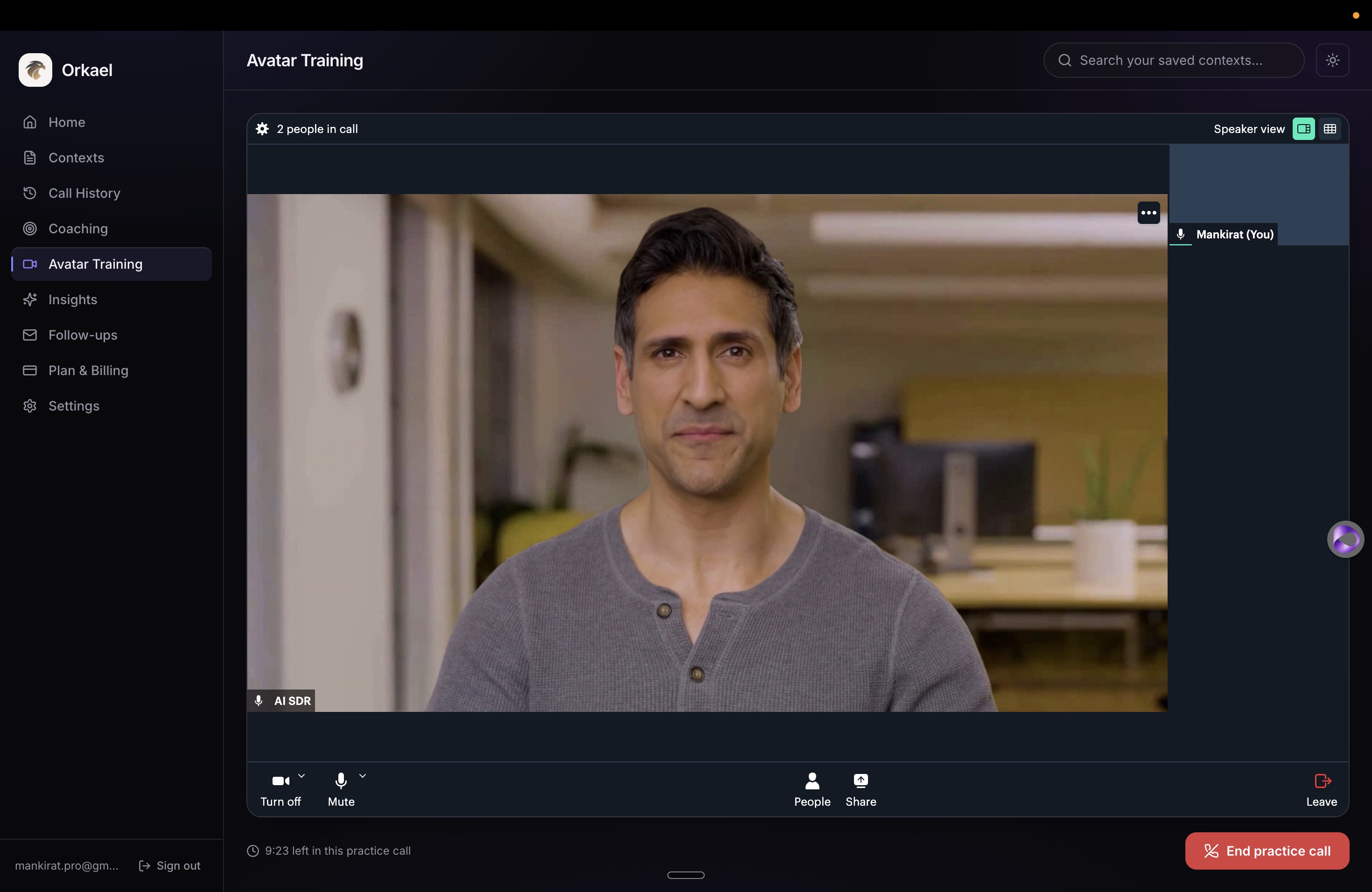Click the AI SDR name label
Image resolution: width=1372 pixels, height=892 pixels.
click(292, 701)
